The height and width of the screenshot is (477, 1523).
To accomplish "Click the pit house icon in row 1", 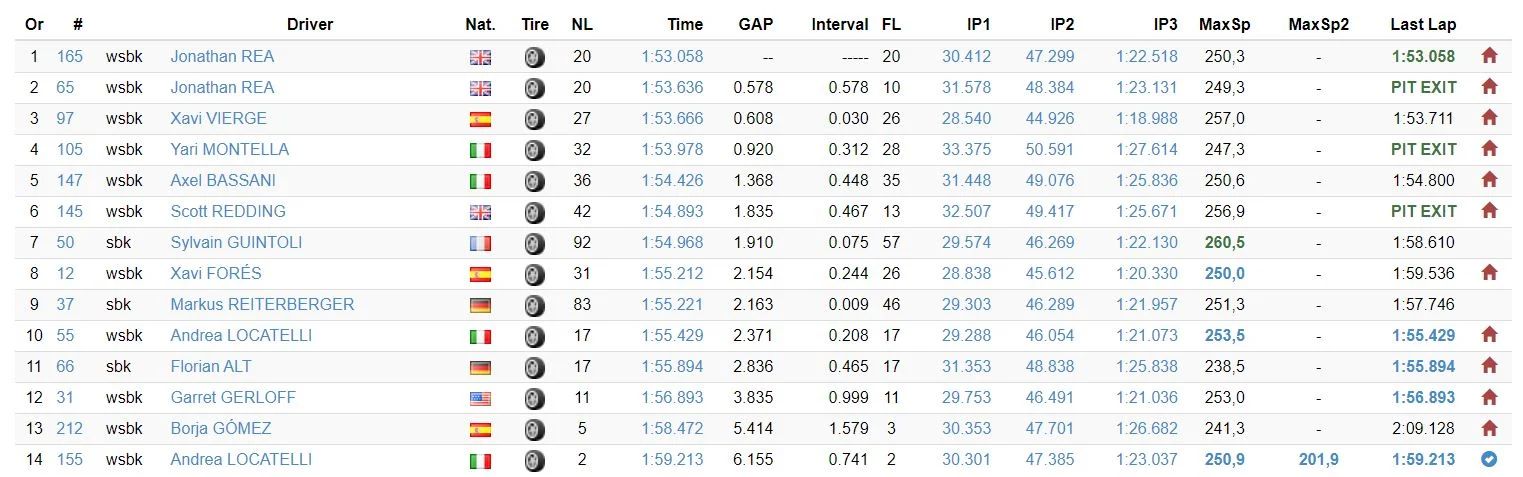I will [x=1489, y=56].
